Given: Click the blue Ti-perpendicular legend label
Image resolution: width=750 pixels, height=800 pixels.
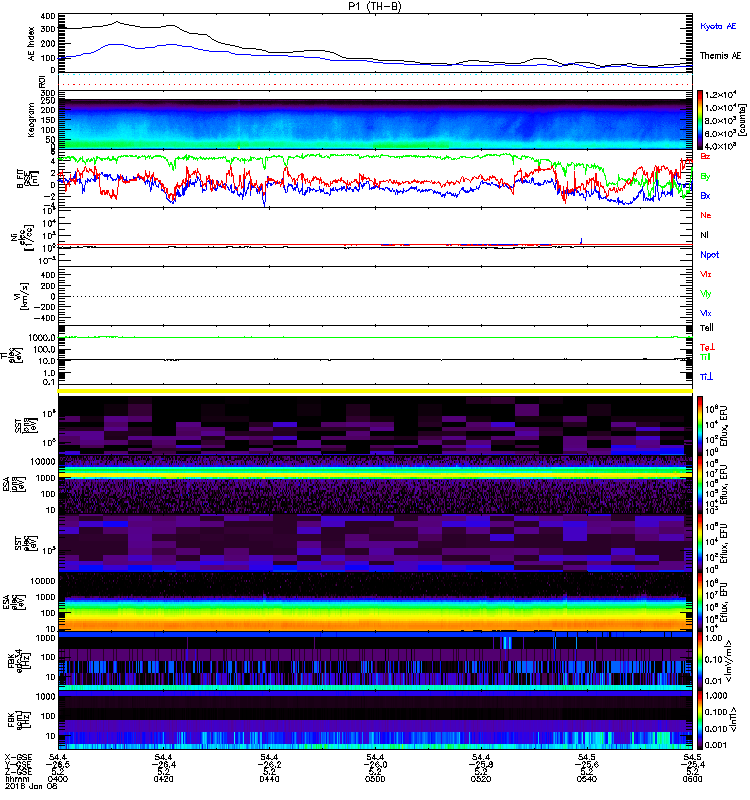Looking at the screenshot, I should [706, 377].
